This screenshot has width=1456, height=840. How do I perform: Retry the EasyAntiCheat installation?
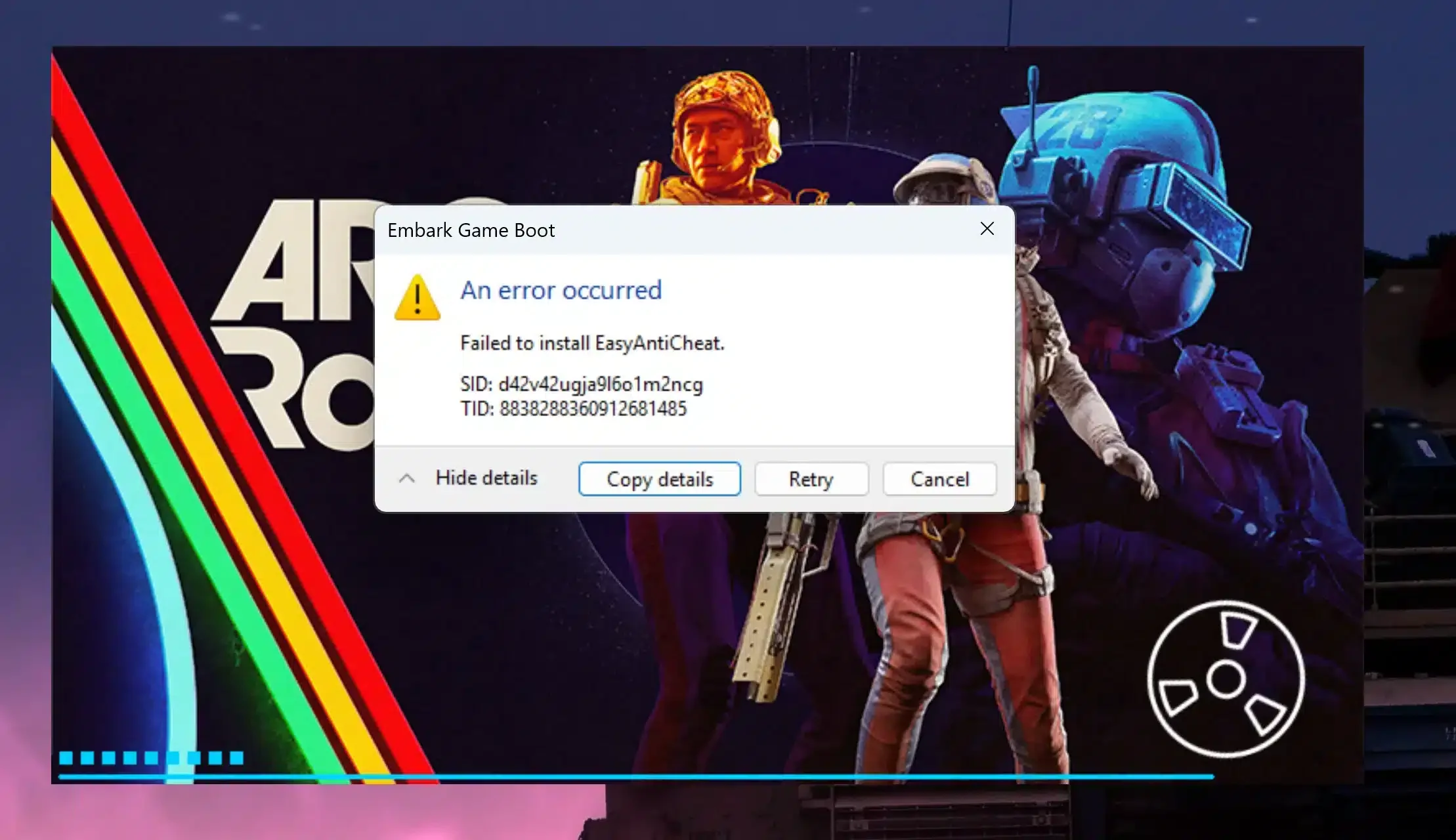[811, 479]
